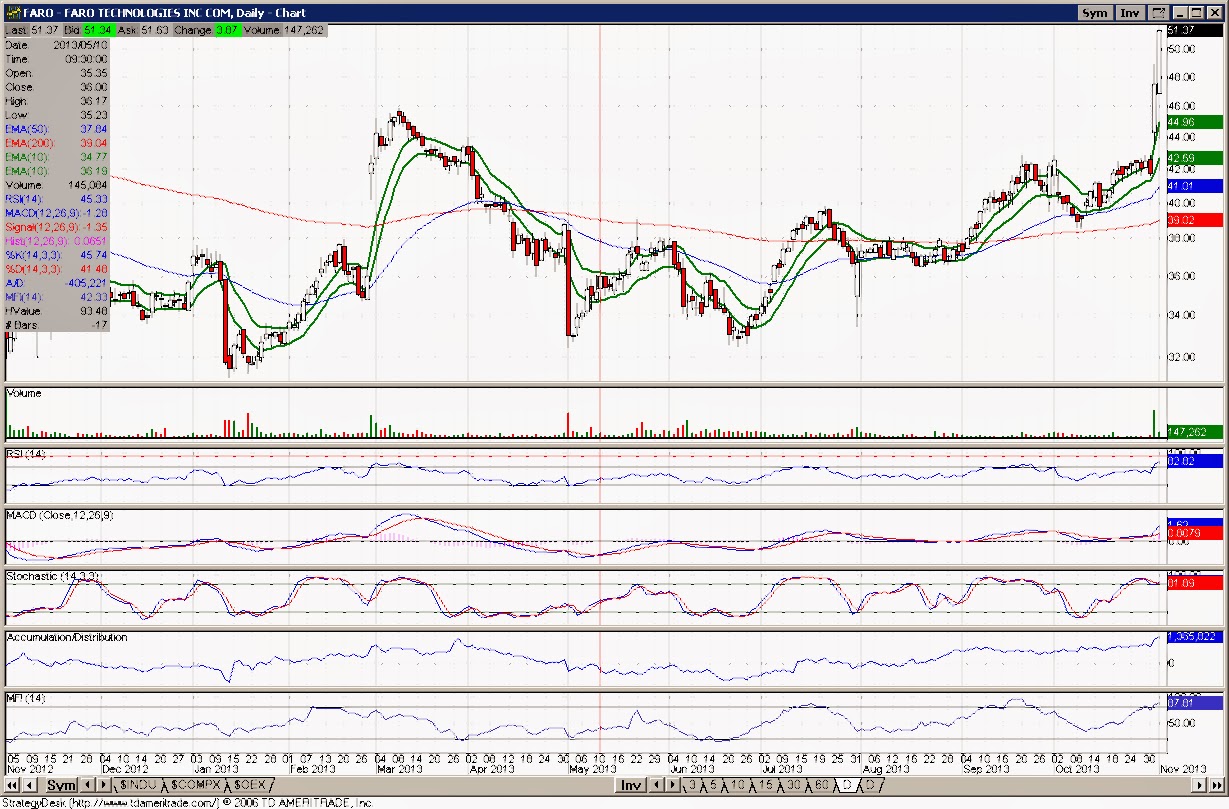Minimize the FARO chart window
This screenshot has height=809, width=1229.
(1180, 13)
